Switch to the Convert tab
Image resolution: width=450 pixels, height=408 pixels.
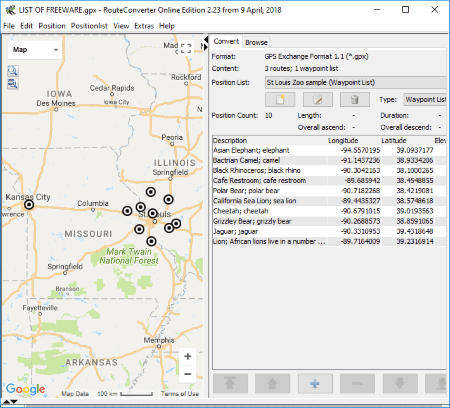pos(226,41)
